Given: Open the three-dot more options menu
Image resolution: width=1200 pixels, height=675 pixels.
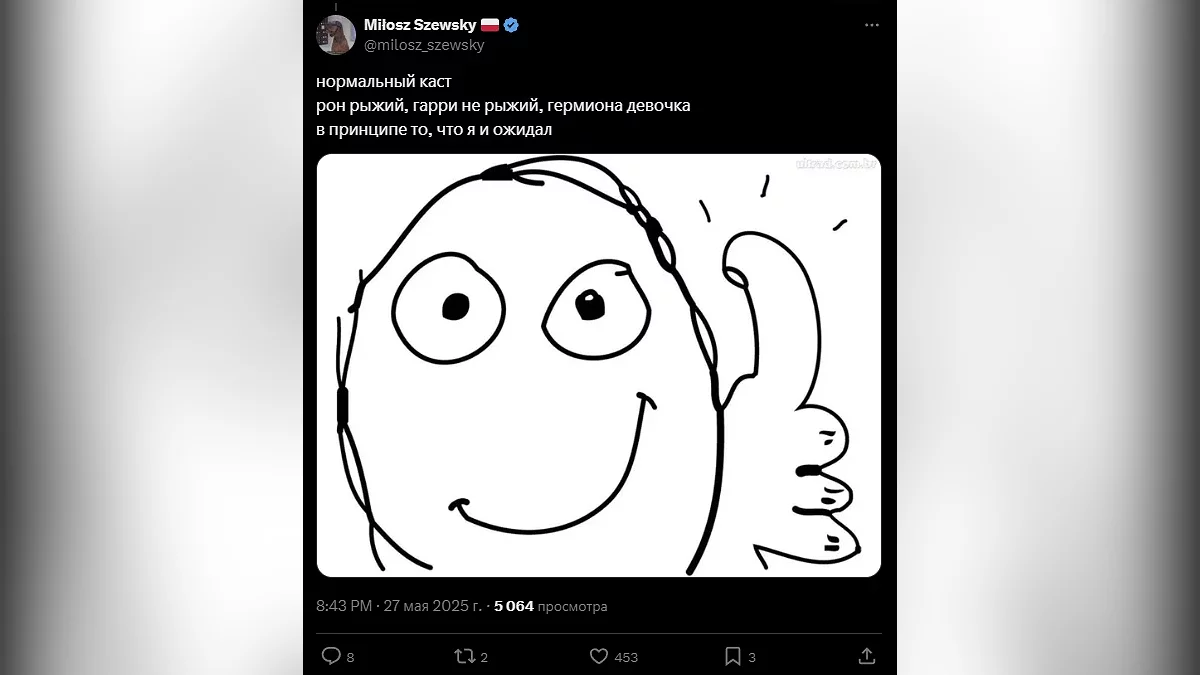Looking at the screenshot, I should (872, 25).
